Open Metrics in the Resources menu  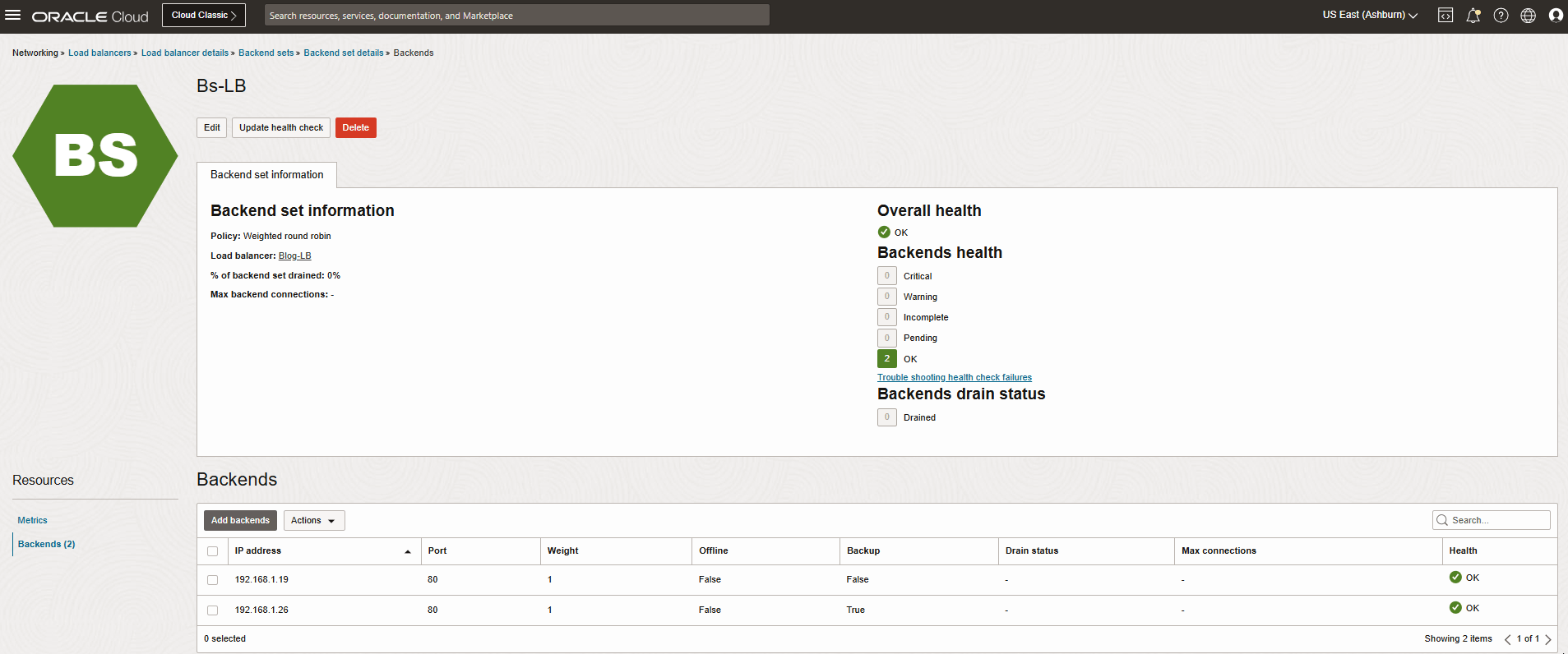[33, 520]
